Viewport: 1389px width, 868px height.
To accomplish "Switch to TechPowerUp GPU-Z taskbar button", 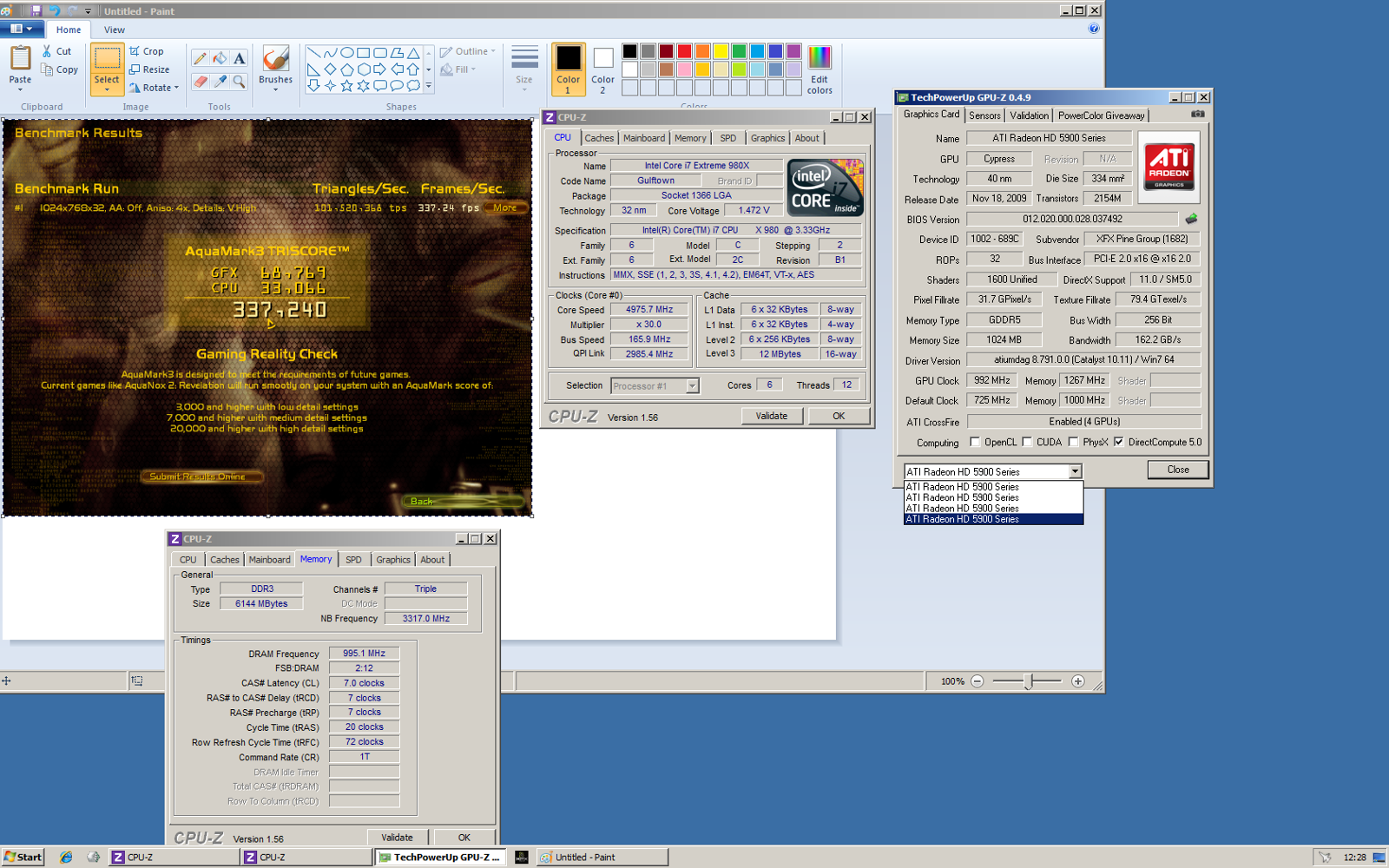I will (x=439, y=857).
